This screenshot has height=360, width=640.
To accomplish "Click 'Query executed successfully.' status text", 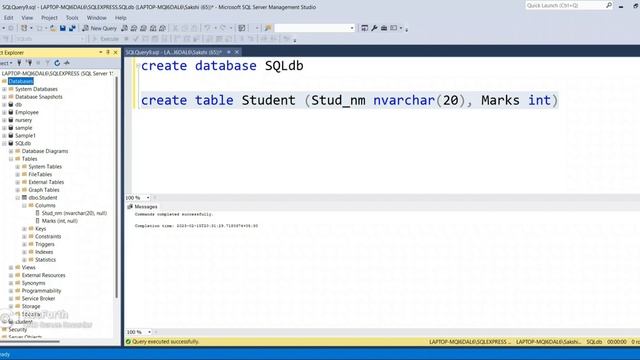I will 165,342.
